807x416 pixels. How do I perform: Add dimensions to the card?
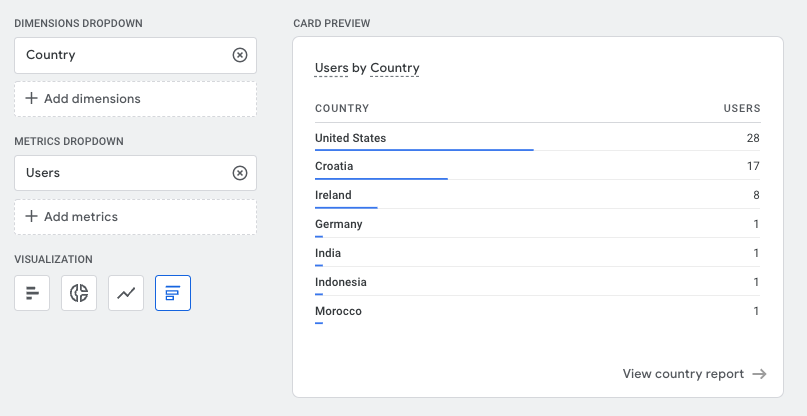pyautogui.click(x=135, y=99)
